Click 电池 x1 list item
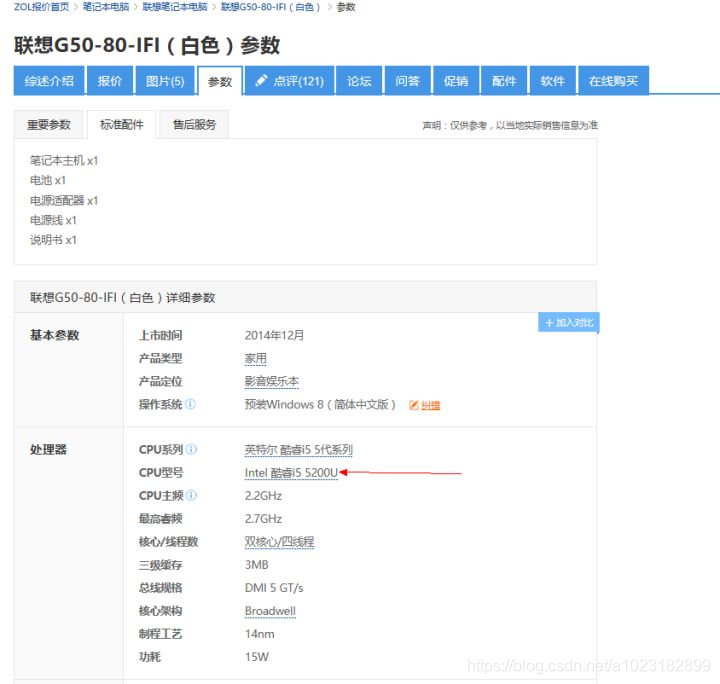The width and height of the screenshot is (720, 684). pos(48,180)
